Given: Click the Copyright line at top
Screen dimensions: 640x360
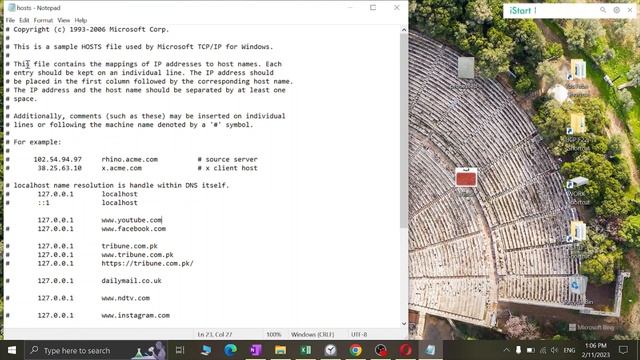Looking at the screenshot, I should pyautogui.click(x=87, y=29).
